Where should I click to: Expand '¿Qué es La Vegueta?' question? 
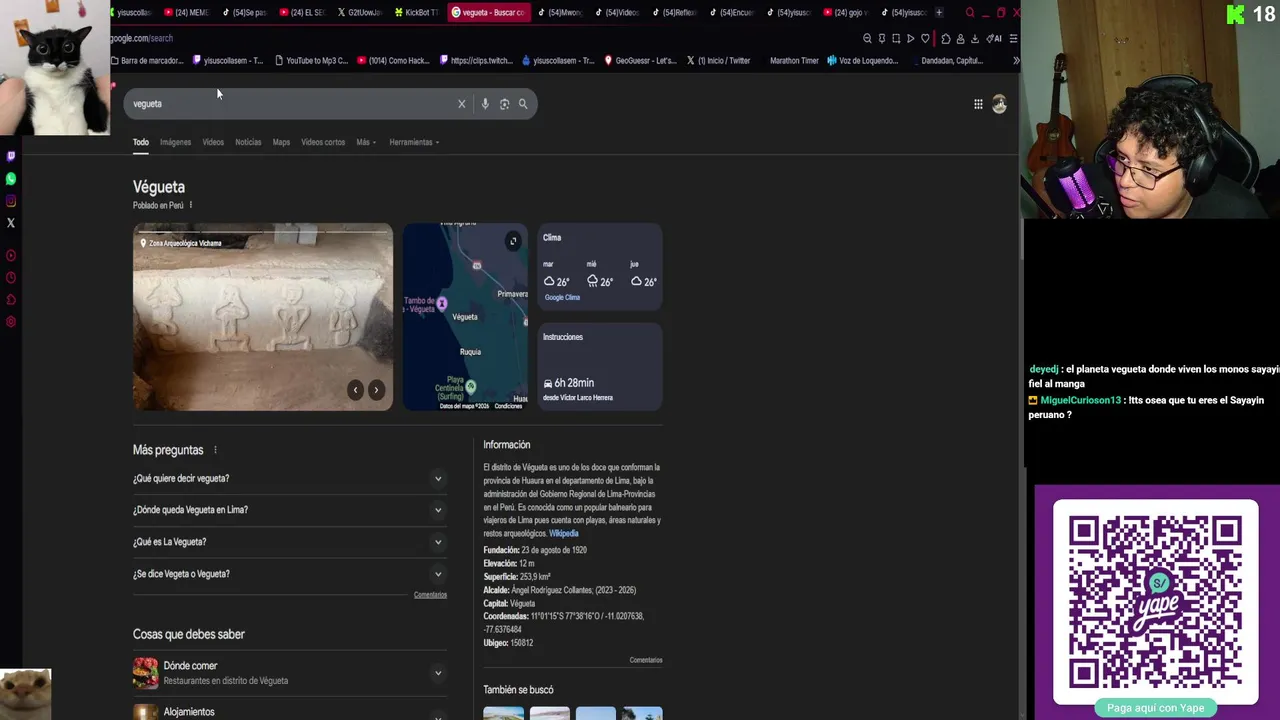288,542
